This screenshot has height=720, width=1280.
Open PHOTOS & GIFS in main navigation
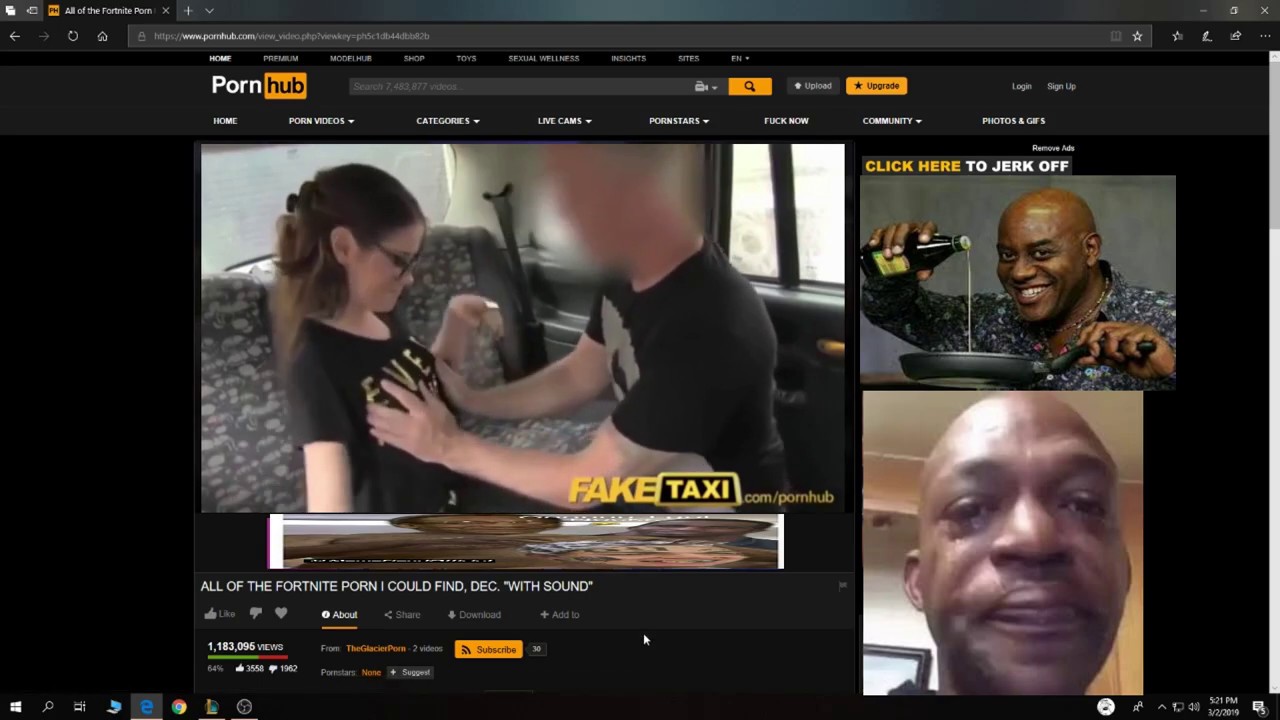coord(1013,121)
